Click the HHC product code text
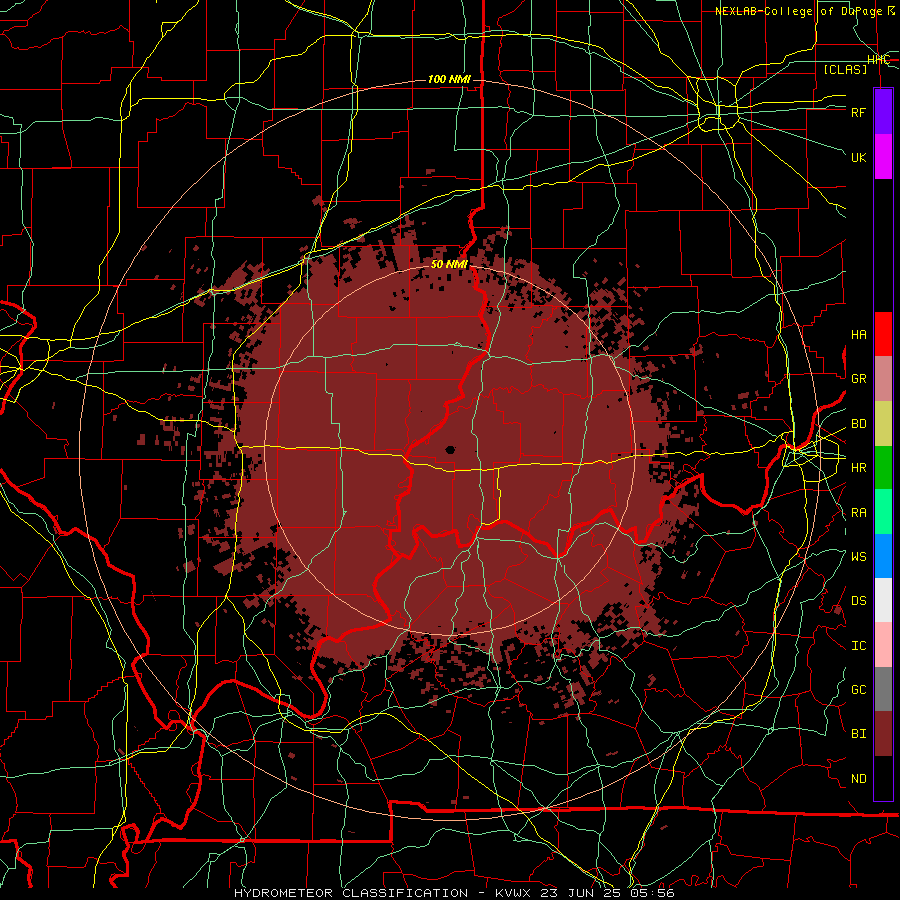This screenshot has width=900, height=900. [878, 59]
